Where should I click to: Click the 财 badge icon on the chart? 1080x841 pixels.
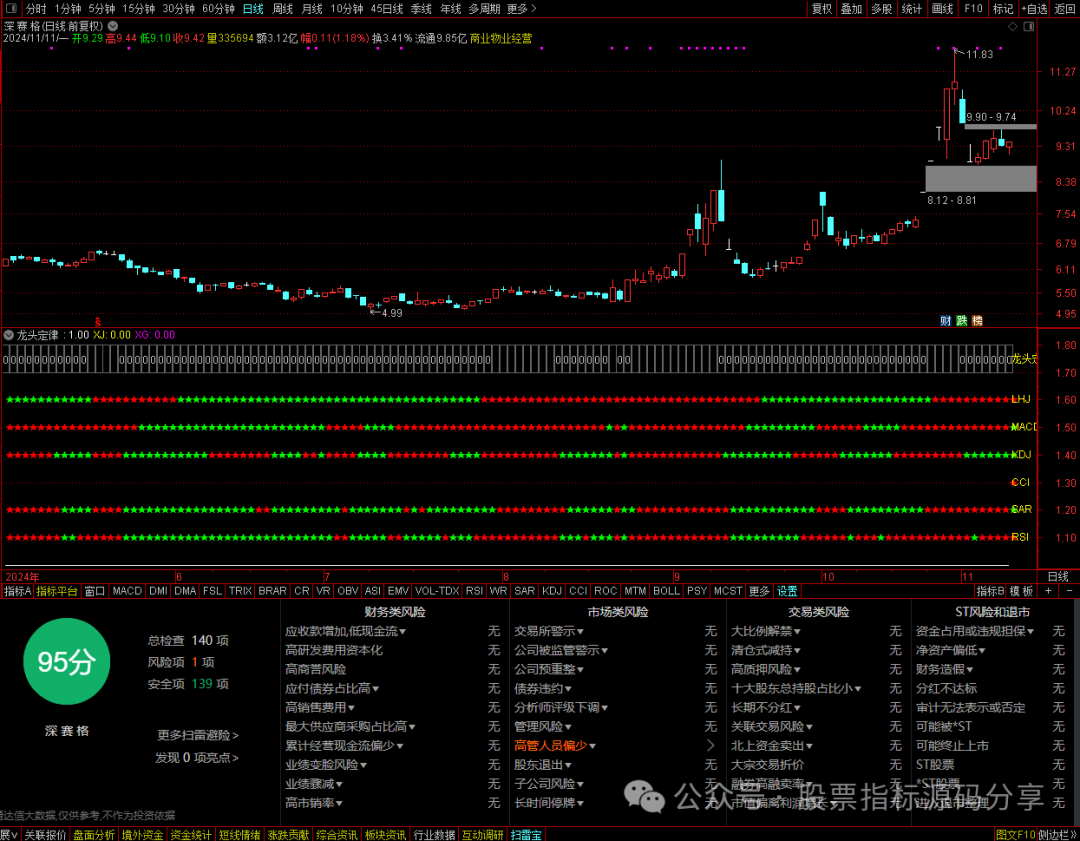tap(945, 320)
